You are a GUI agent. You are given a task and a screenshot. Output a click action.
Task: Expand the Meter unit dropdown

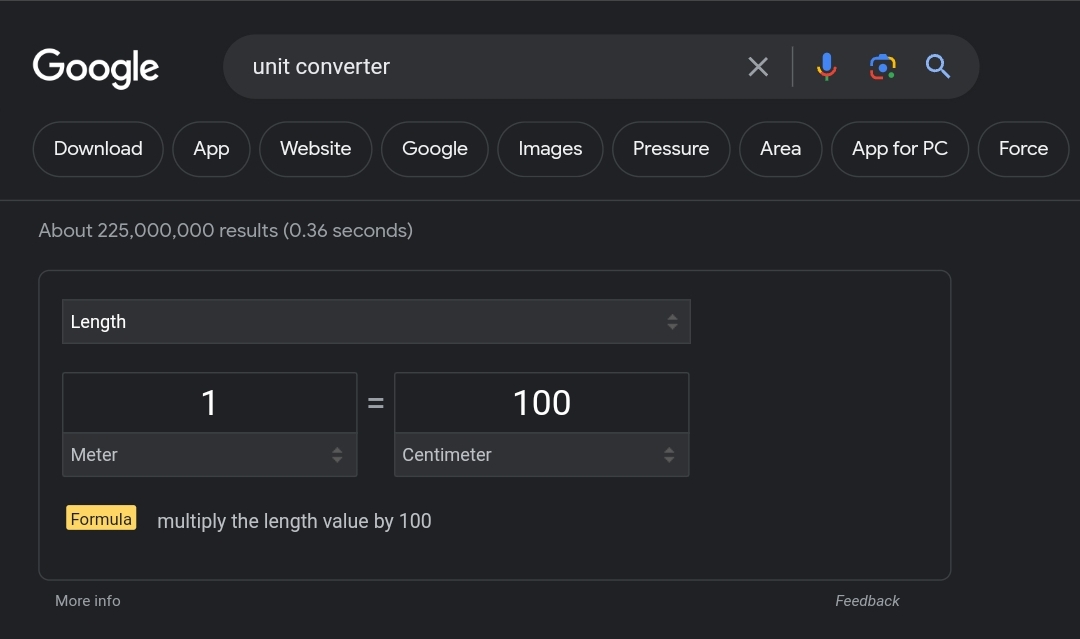(209, 455)
